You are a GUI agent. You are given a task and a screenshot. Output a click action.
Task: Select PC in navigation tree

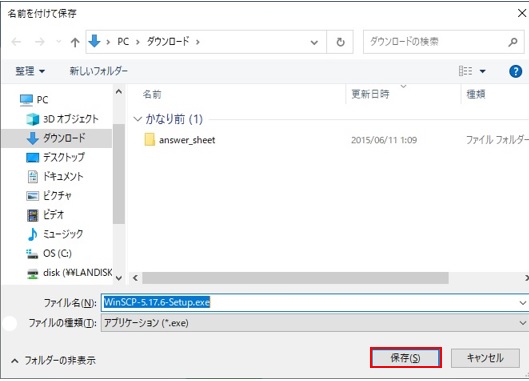pyautogui.click(x=34, y=100)
